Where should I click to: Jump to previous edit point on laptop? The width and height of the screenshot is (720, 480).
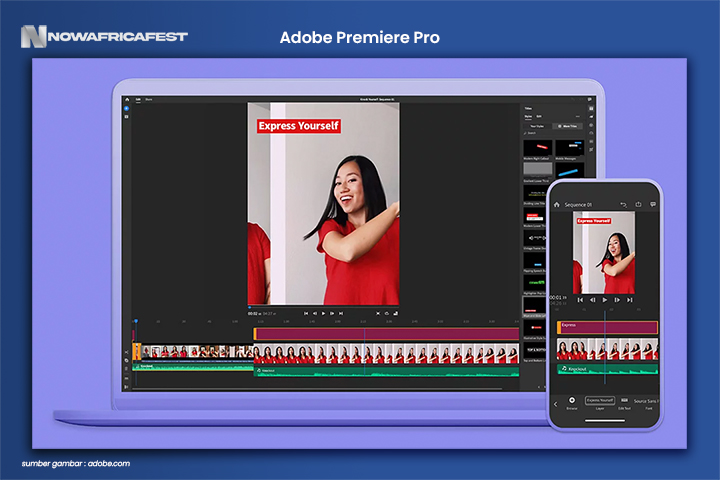click(x=306, y=313)
